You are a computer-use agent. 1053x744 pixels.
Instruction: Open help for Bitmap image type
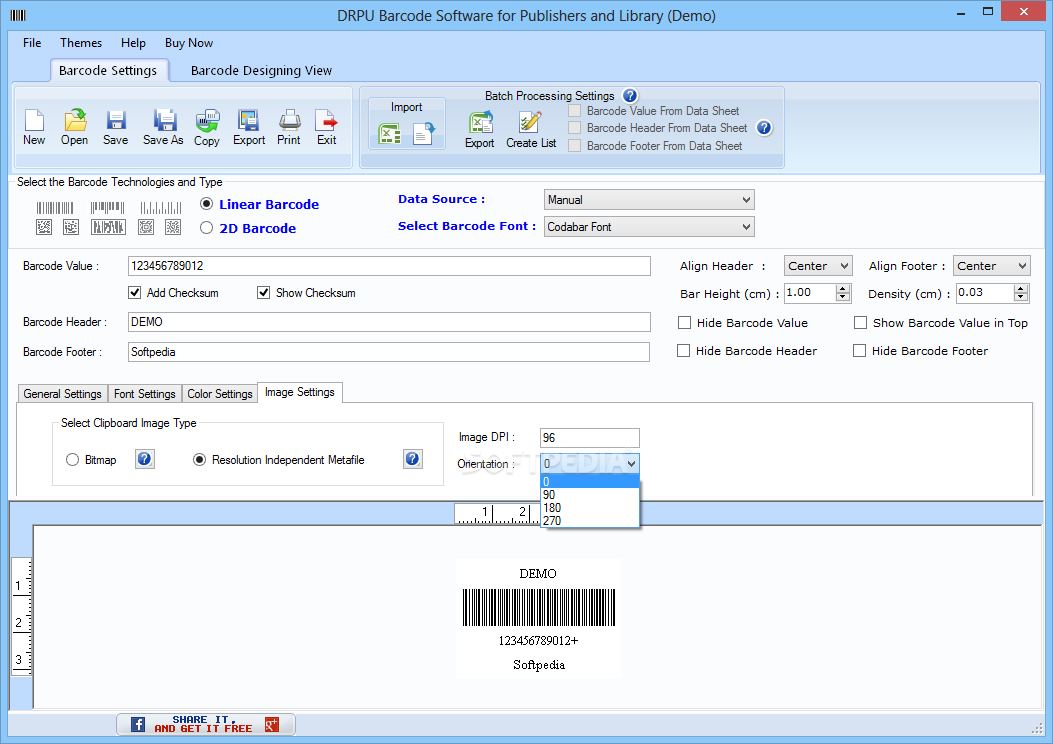click(x=144, y=459)
